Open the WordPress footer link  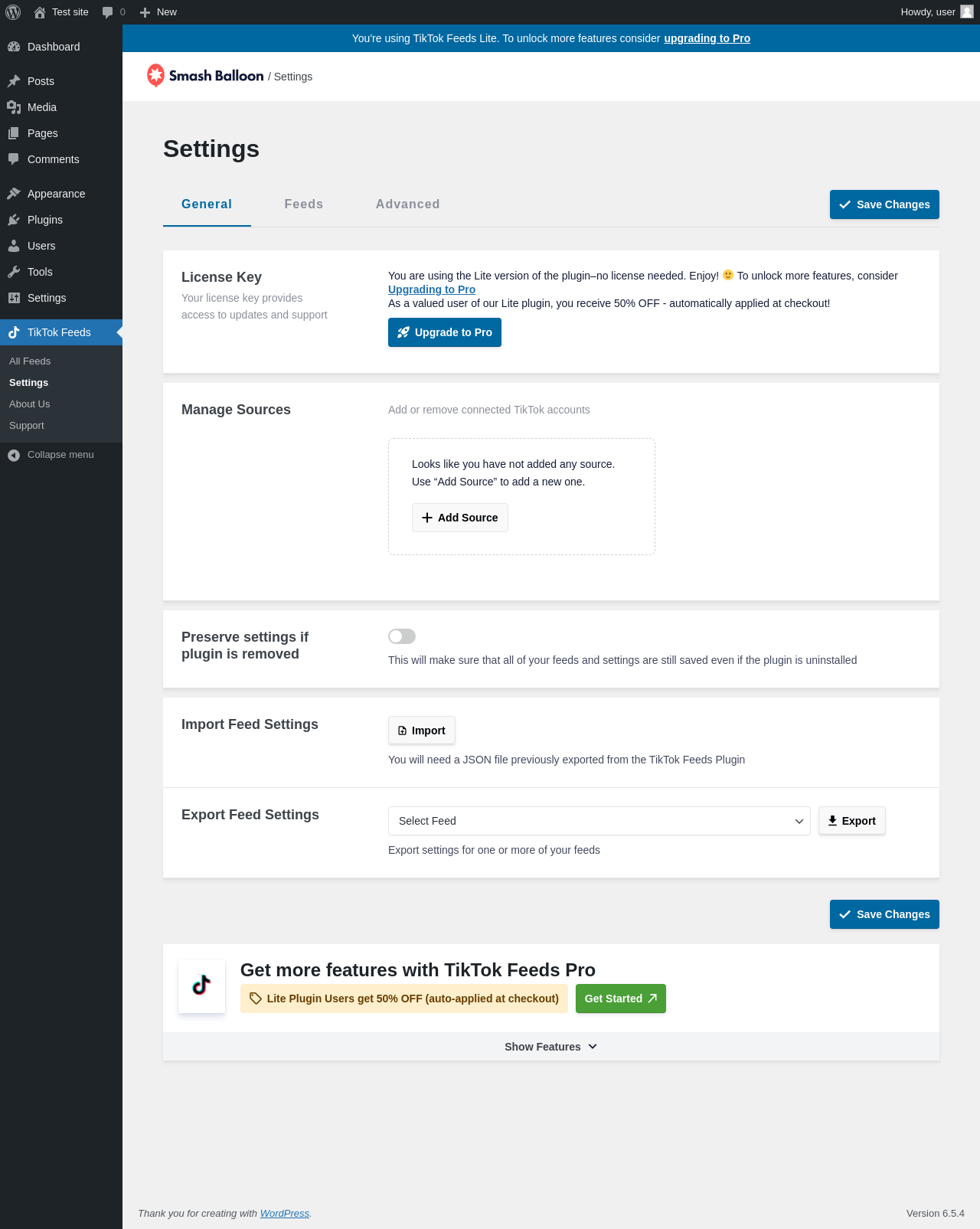click(285, 1214)
